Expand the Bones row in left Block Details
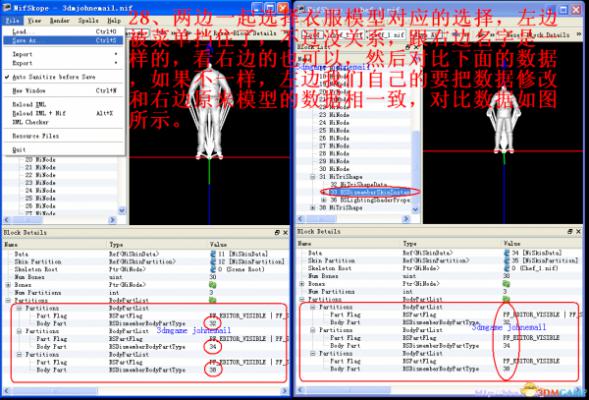This screenshot has height=400, width=589. (x=8, y=285)
